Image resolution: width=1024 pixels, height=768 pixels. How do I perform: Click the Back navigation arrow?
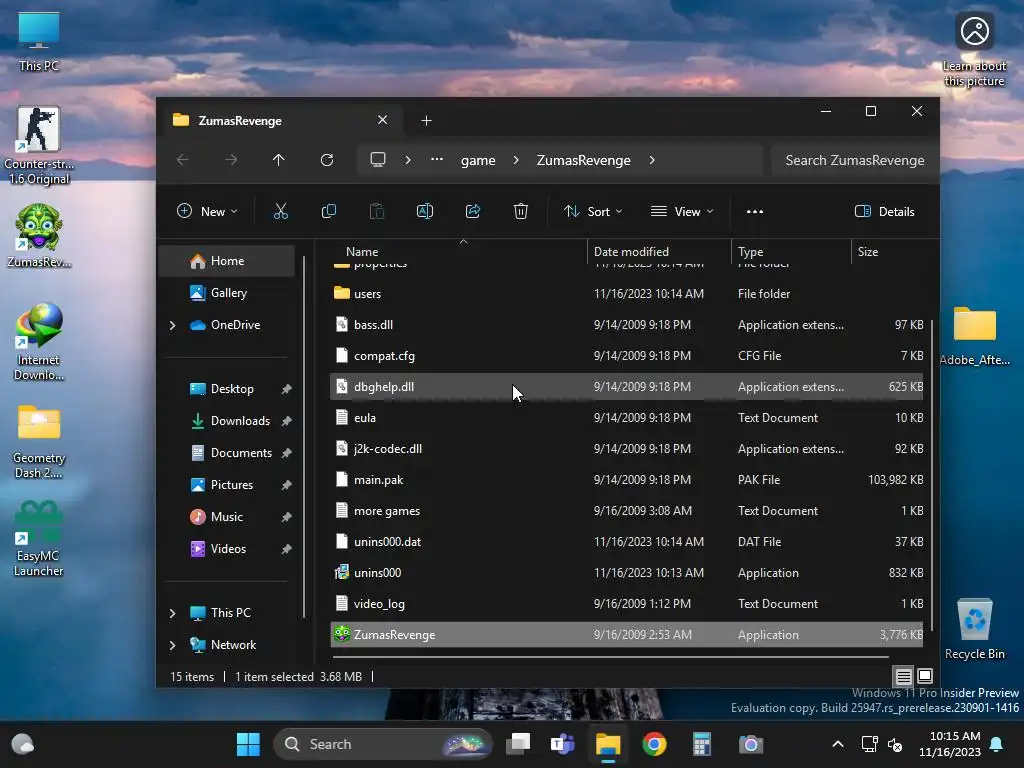183,160
